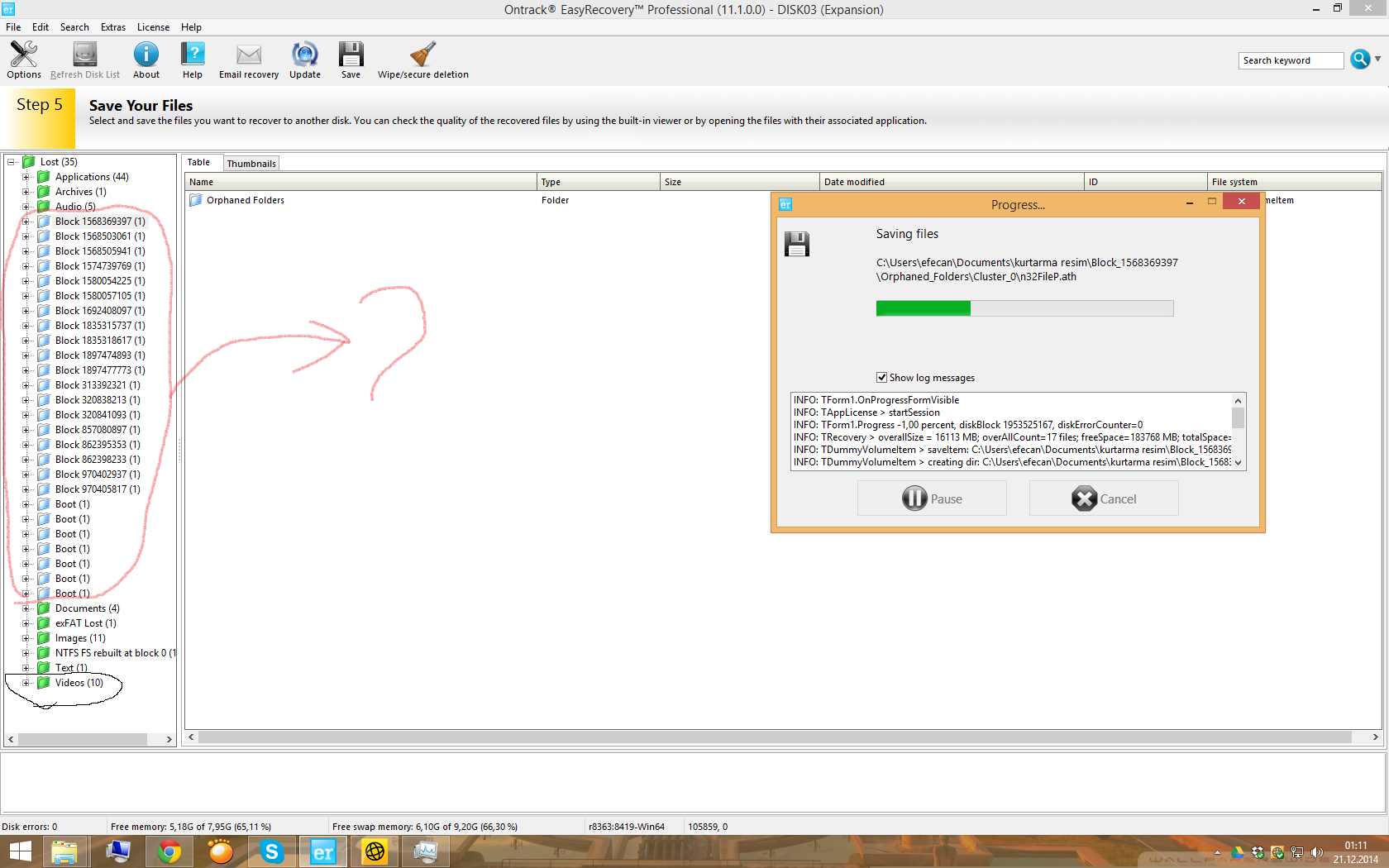The image size is (1389, 868).
Task: Select Text (1) tree item
Action: (71, 668)
